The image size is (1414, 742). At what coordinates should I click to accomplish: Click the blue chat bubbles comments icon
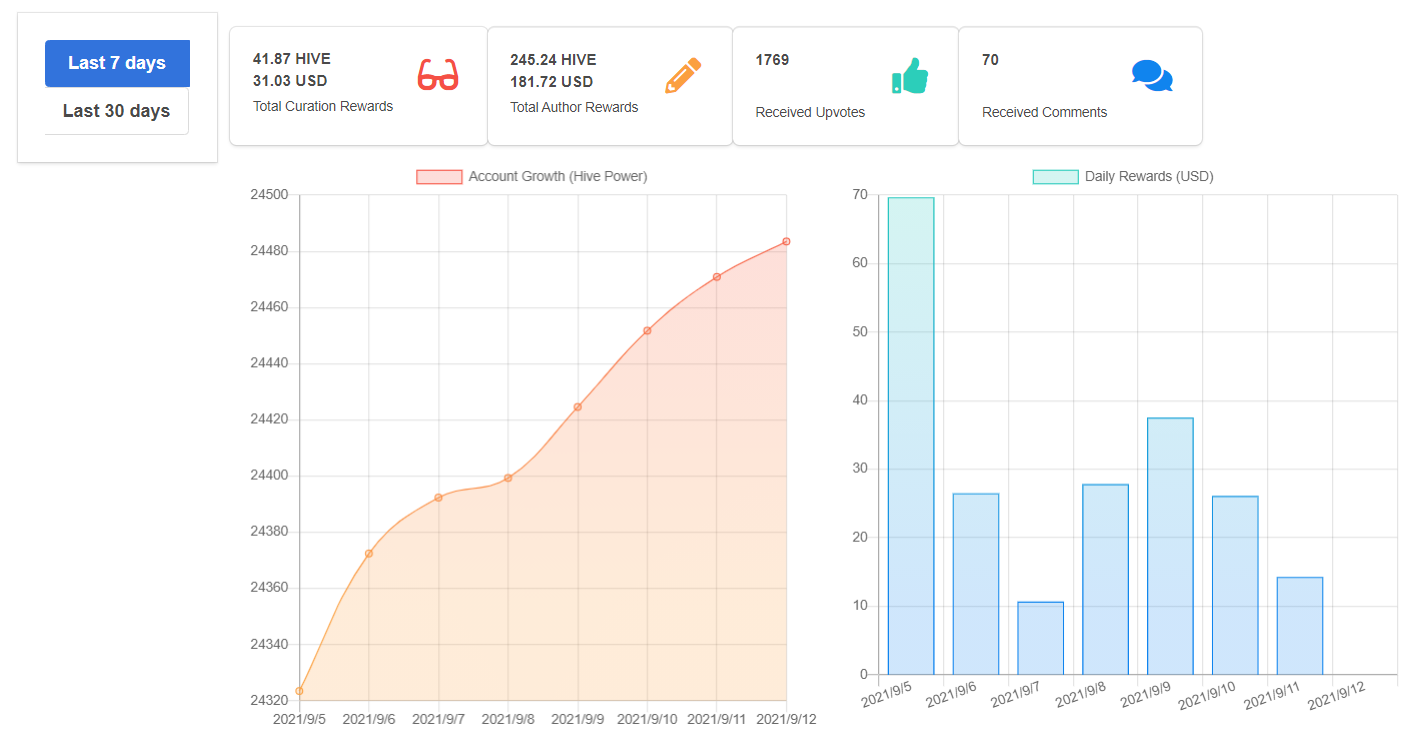[1152, 76]
